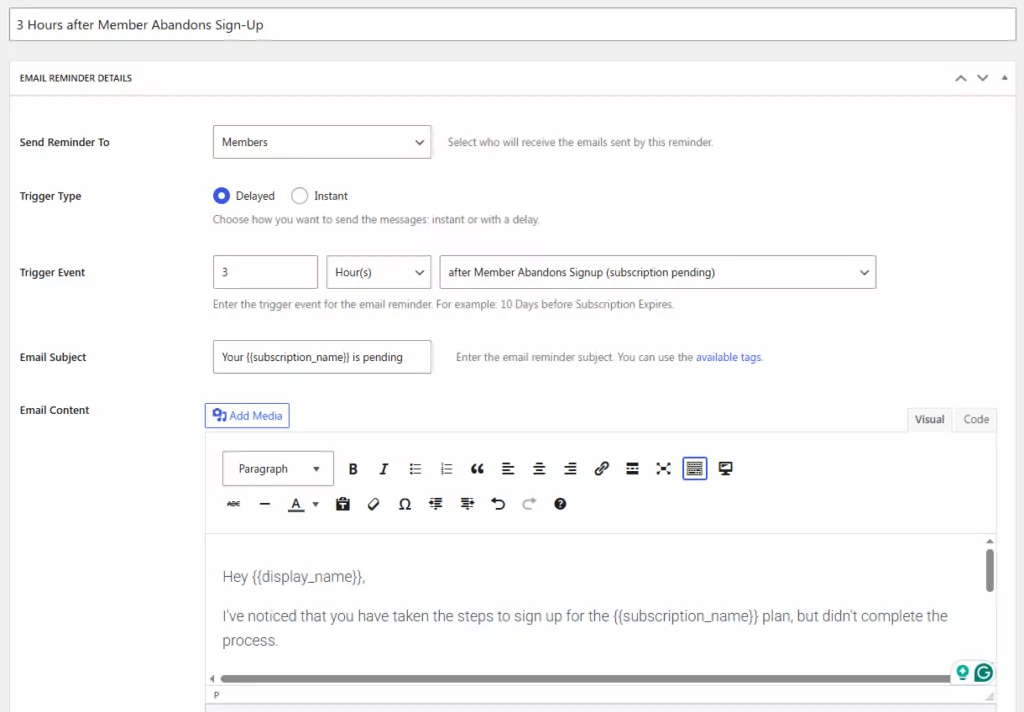1024x712 pixels.
Task: Select the Delayed trigger type
Action: 222,196
